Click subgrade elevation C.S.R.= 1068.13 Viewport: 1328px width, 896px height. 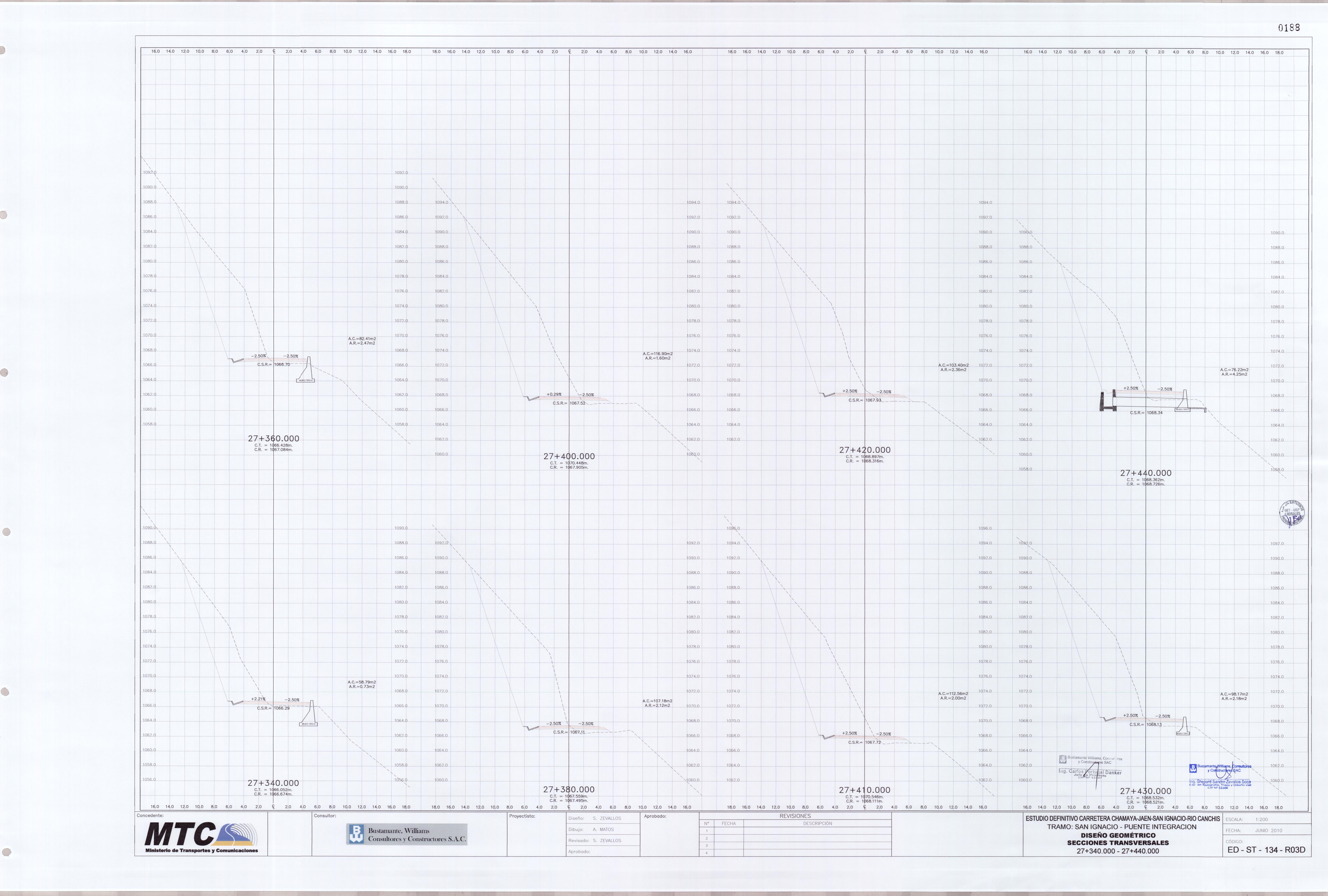[x=1146, y=725]
